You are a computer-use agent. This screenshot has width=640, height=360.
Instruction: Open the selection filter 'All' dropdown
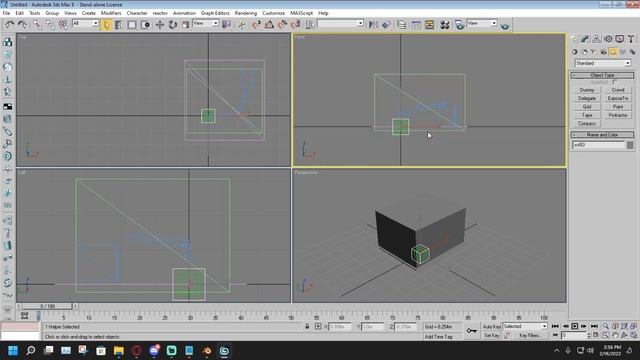click(x=85, y=23)
